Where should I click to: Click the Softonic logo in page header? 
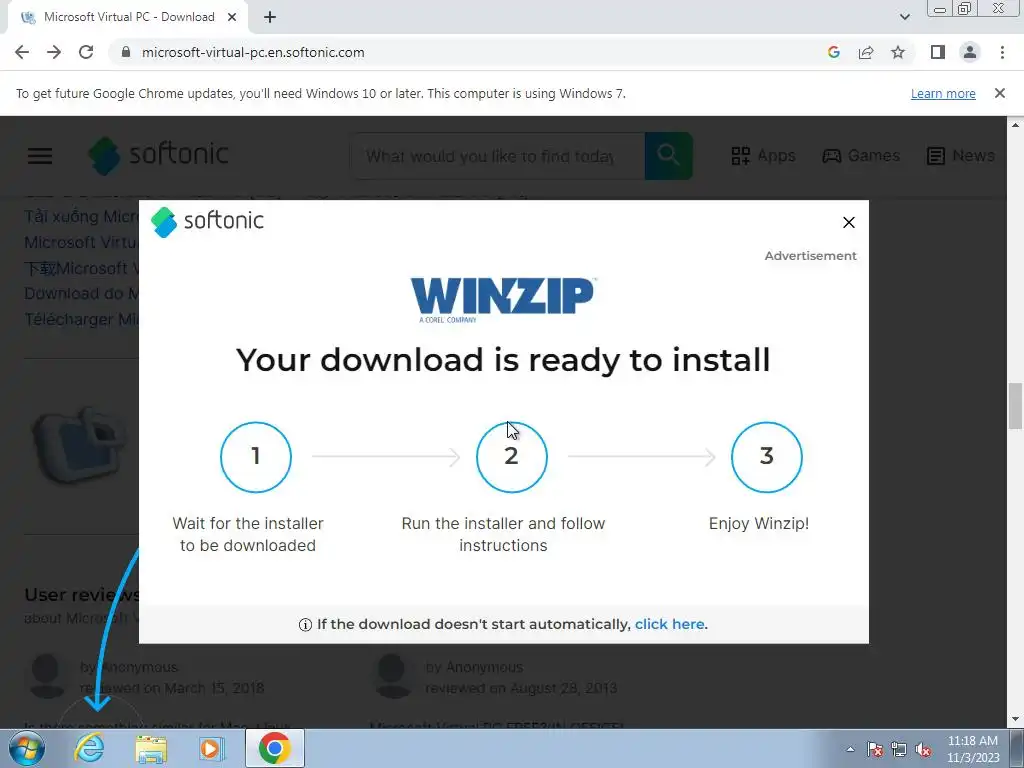(159, 155)
